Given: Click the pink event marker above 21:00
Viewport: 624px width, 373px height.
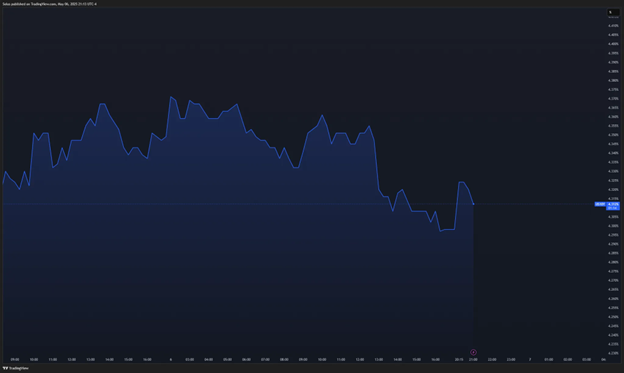Looking at the screenshot, I should coord(473,352).
